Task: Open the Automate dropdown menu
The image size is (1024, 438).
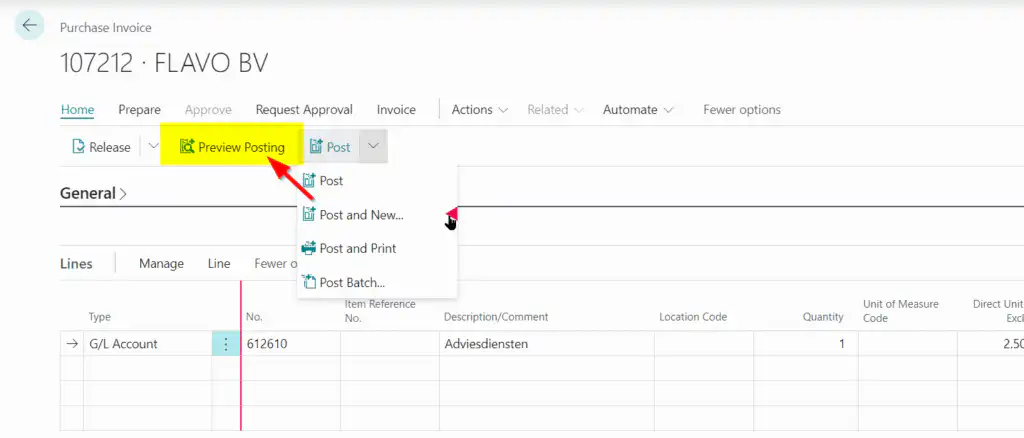Action: (x=638, y=110)
